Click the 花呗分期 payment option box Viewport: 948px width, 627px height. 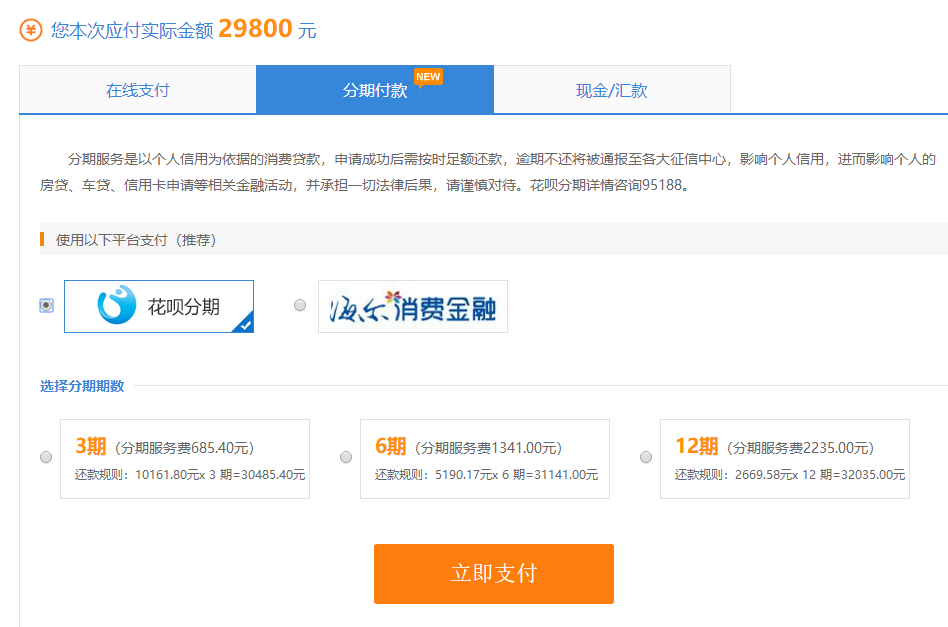pos(159,306)
